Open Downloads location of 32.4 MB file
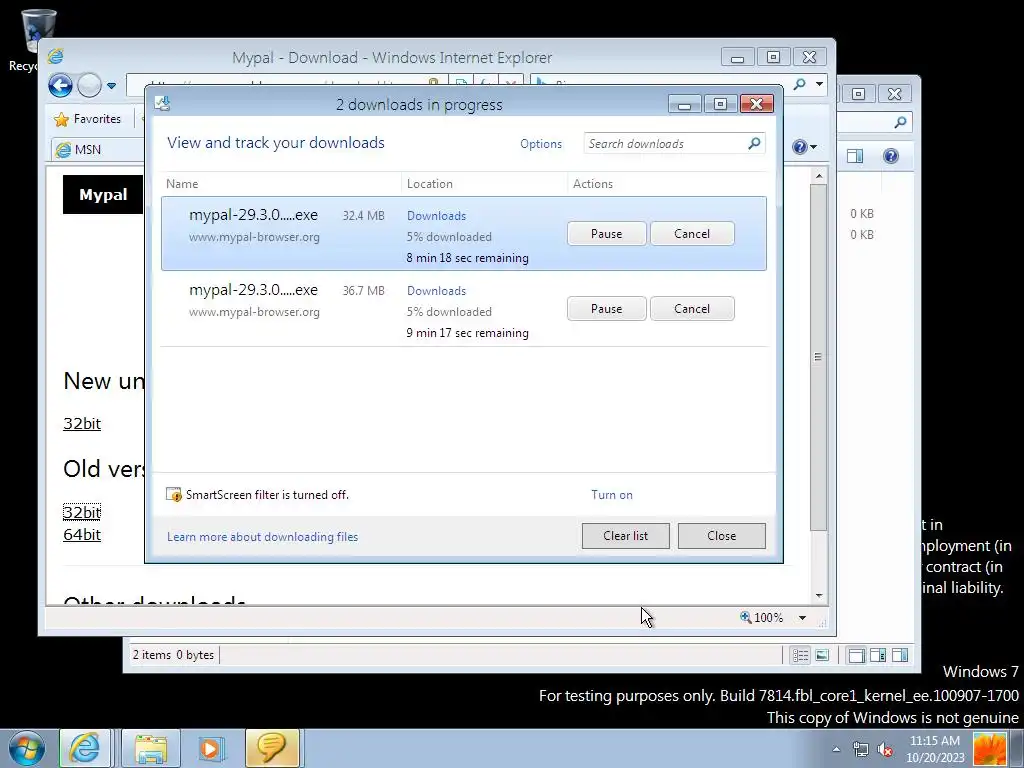1024x768 pixels. click(436, 216)
